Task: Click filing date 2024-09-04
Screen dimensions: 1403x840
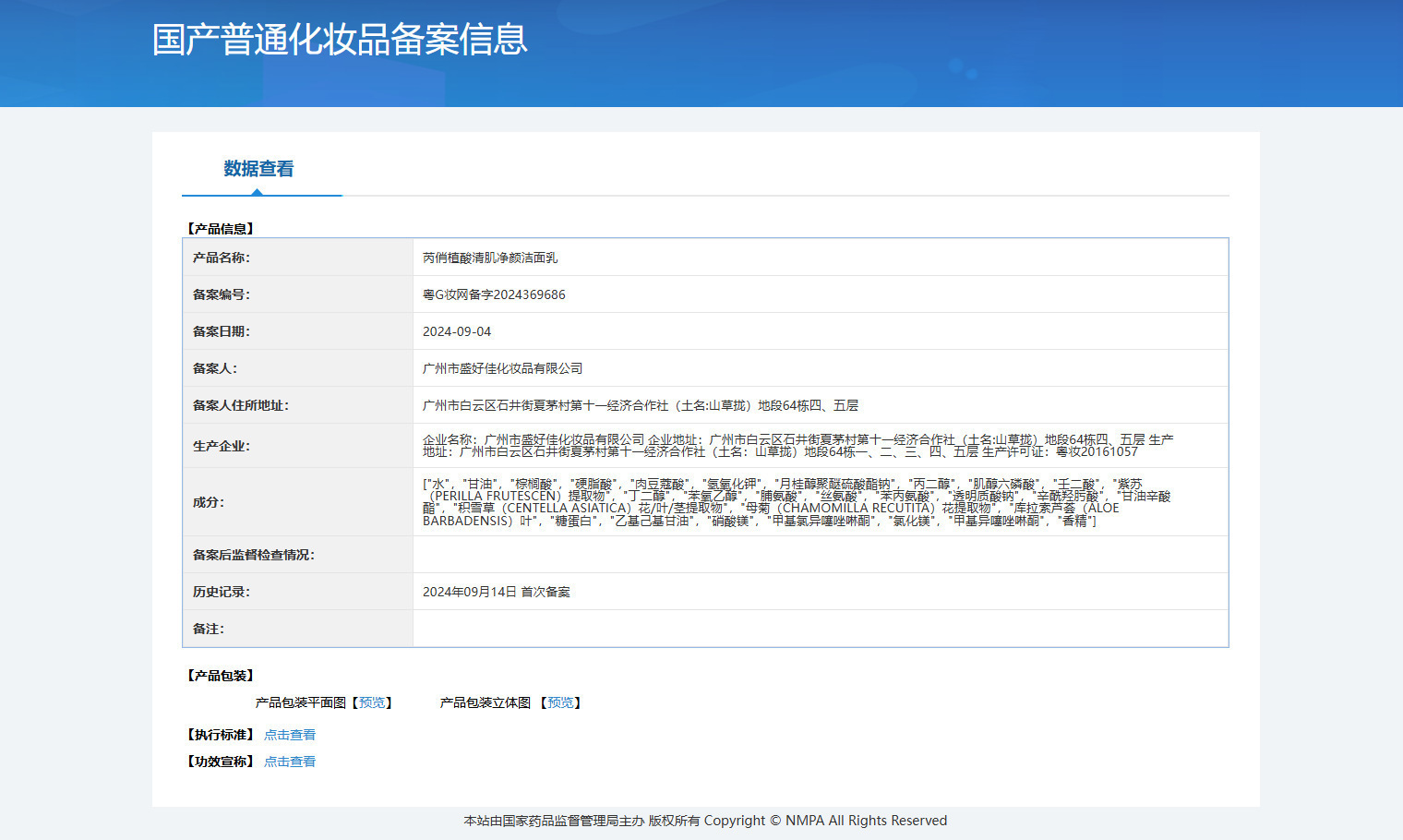Action: (457, 331)
